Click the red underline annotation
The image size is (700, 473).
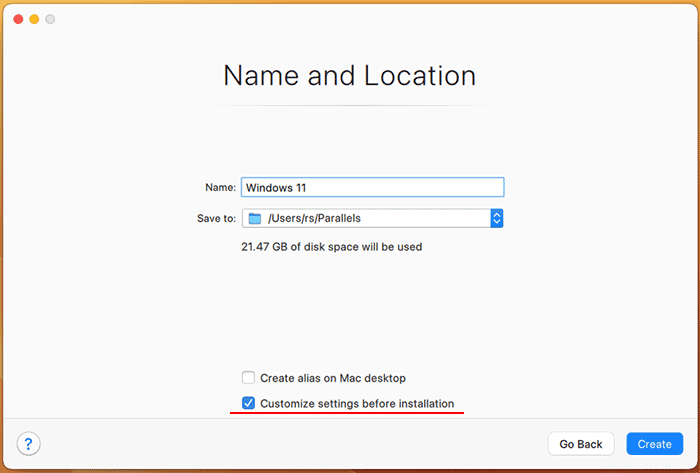(x=347, y=413)
